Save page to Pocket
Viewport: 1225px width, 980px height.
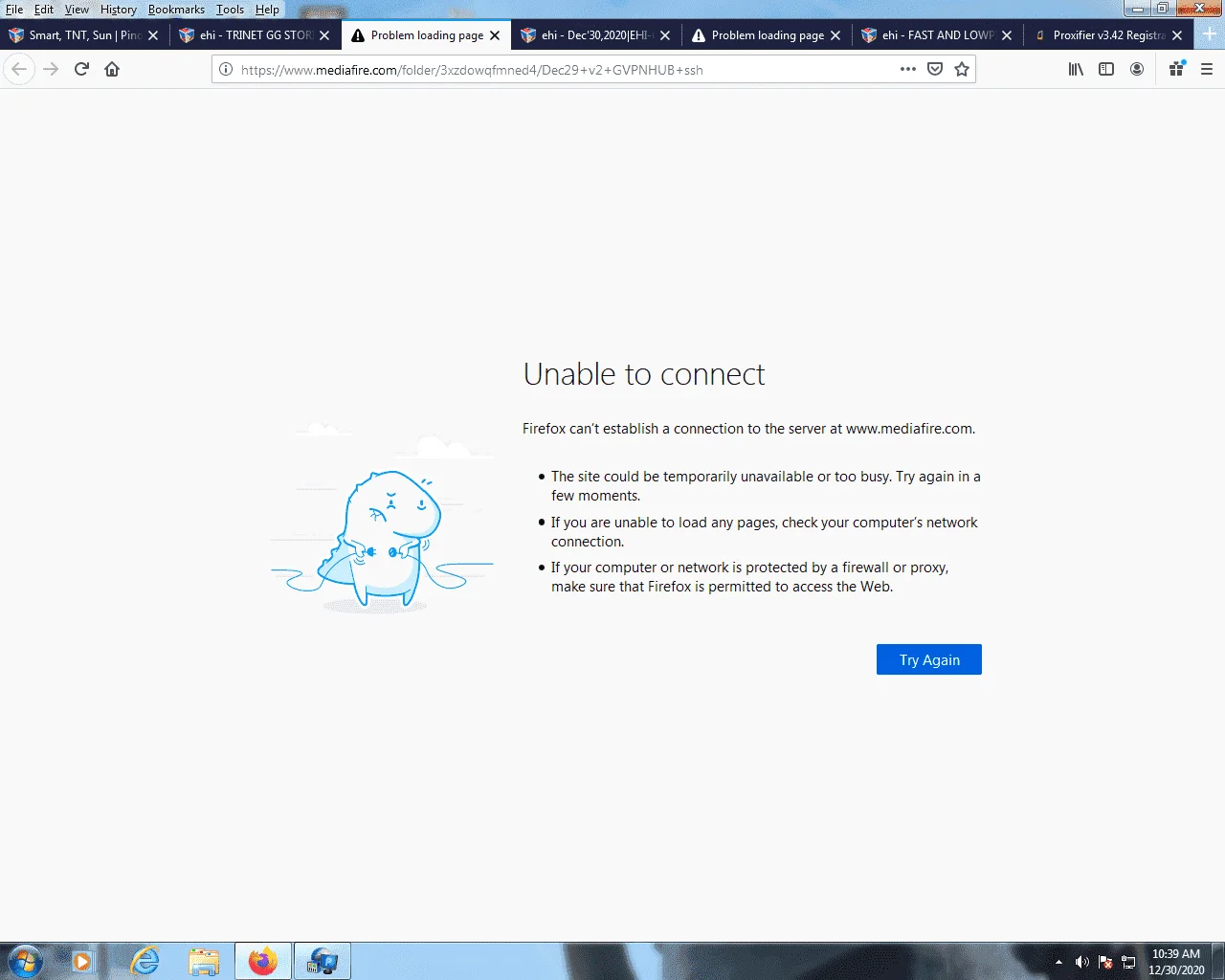[935, 69]
